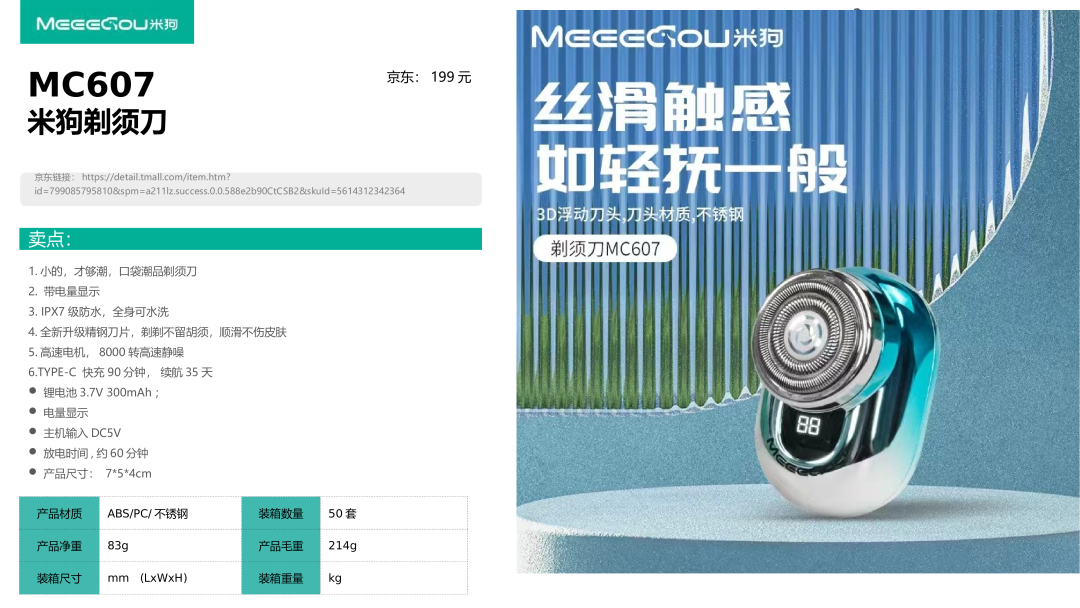Click the 京东 199元 price text
Image resolution: width=1080 pixels, height=608 pixels.
[428, 77]
